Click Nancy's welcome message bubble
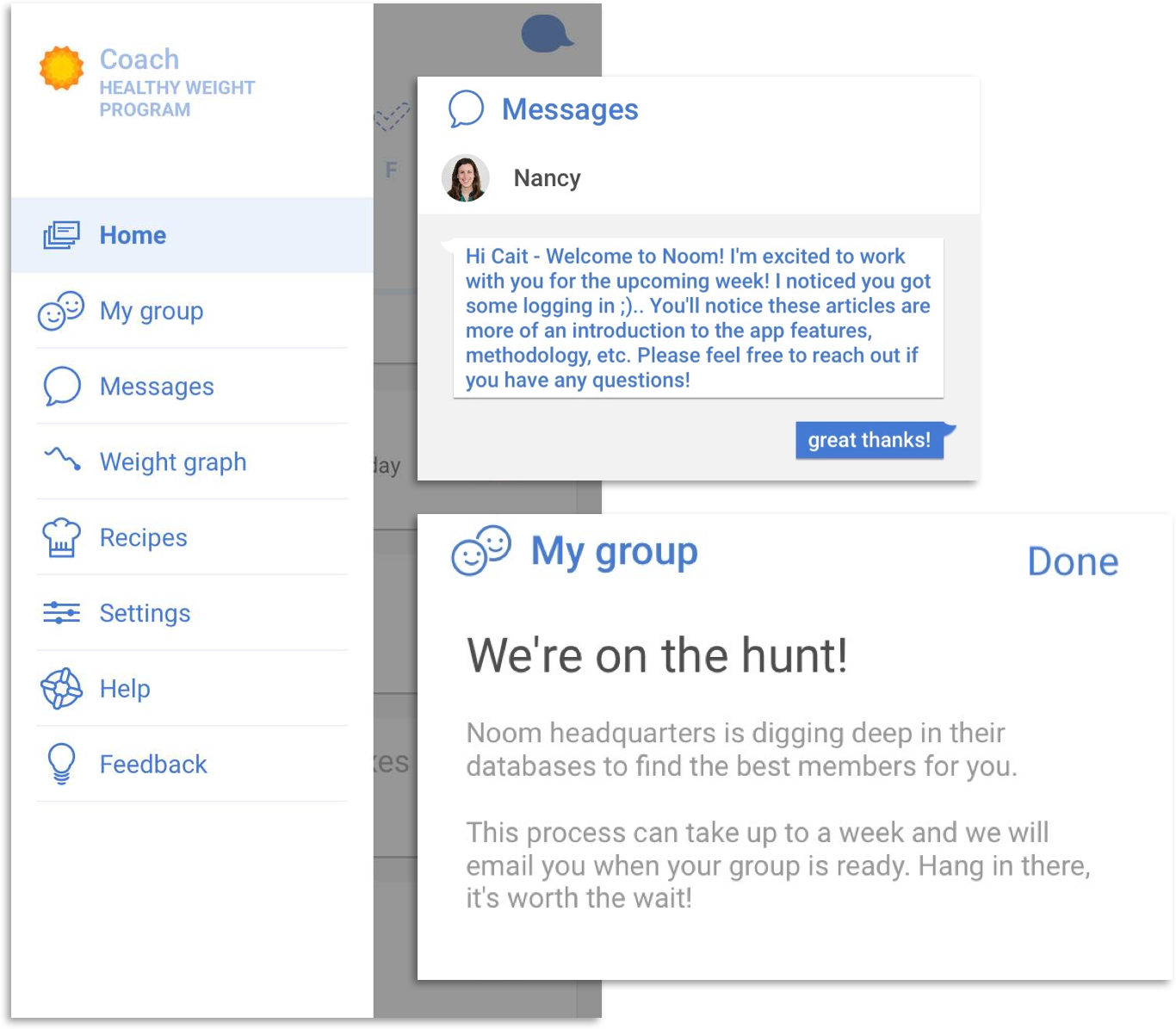This screenshot has height=1029, width=1176. 698,318
